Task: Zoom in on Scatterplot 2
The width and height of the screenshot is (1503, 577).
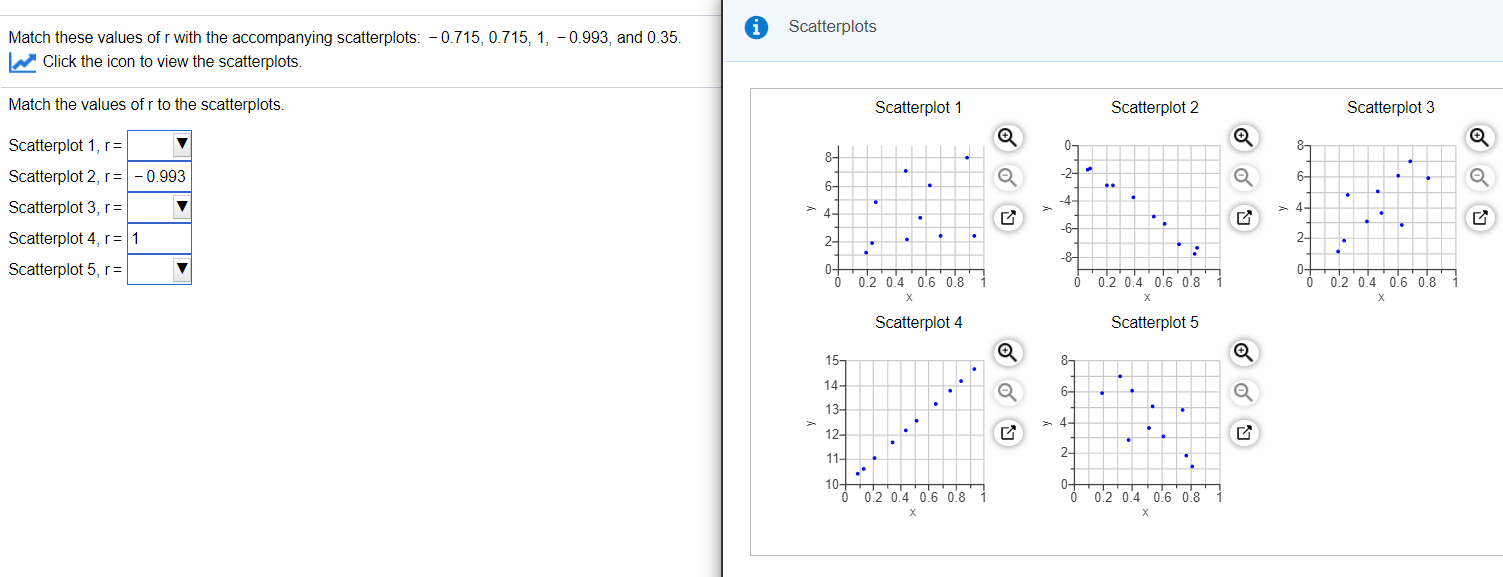Action: click(x=1243, y=138)
